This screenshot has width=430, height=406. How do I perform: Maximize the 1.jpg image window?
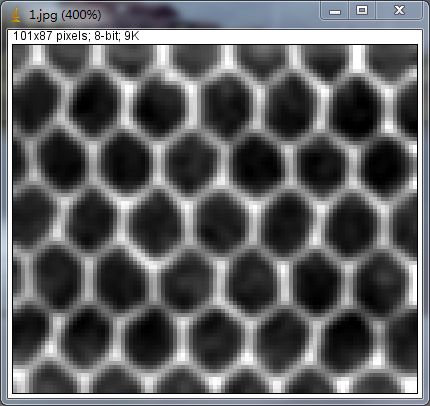coord(362,11)
